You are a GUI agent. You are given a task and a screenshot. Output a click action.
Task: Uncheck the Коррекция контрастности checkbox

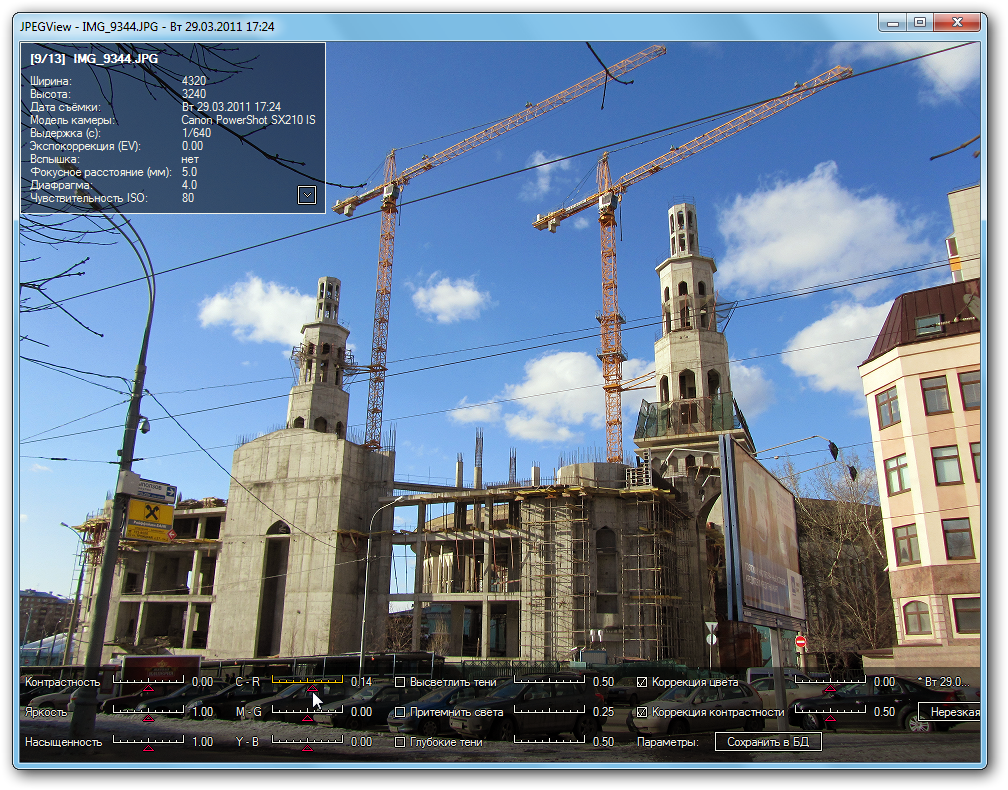pyautogui.click(x=642, y=712)
